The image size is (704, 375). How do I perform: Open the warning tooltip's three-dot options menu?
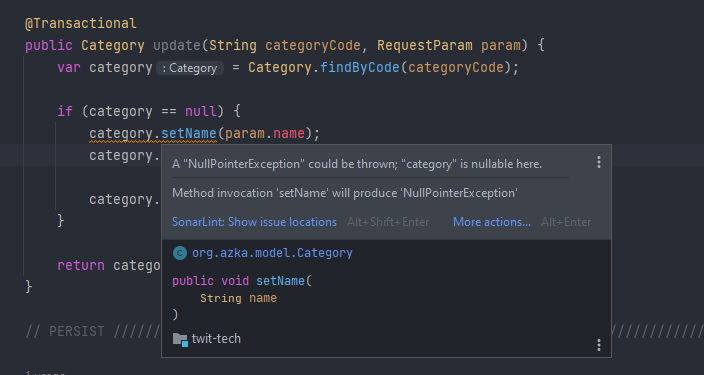(598, 162)
